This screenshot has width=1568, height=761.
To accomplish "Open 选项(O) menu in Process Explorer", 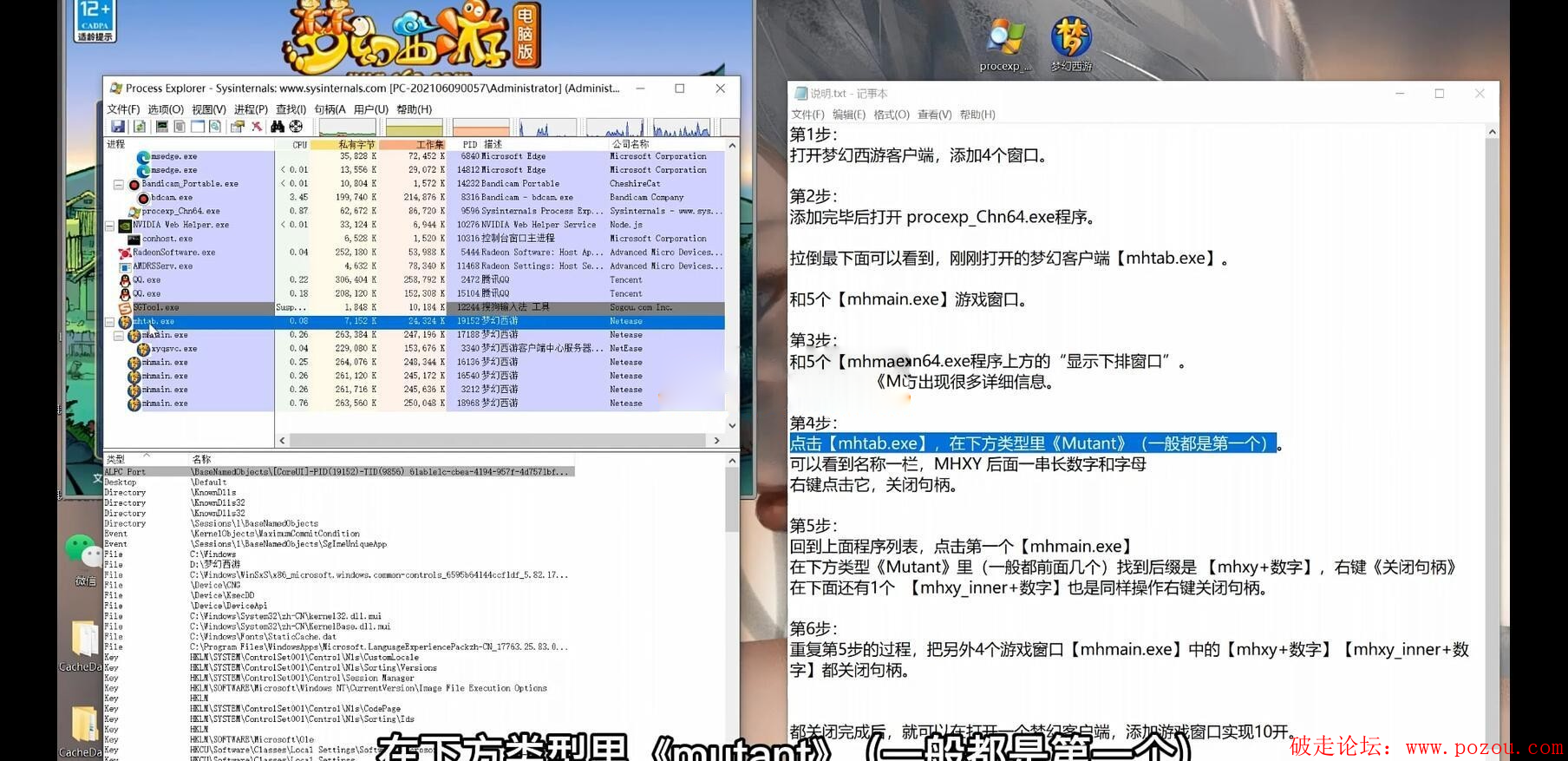I will (166, 109).
